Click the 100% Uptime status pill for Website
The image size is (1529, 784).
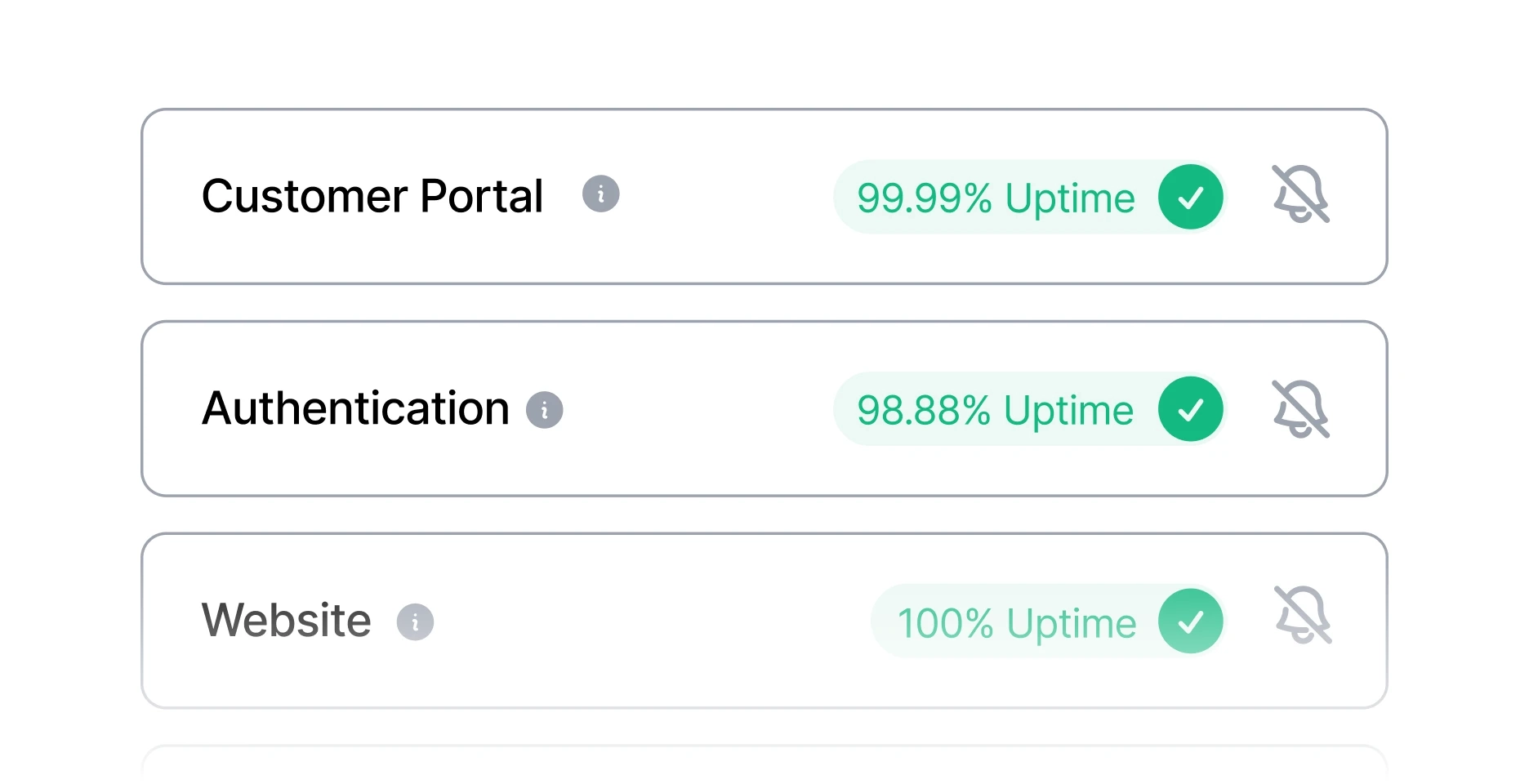coord(1017,621)
